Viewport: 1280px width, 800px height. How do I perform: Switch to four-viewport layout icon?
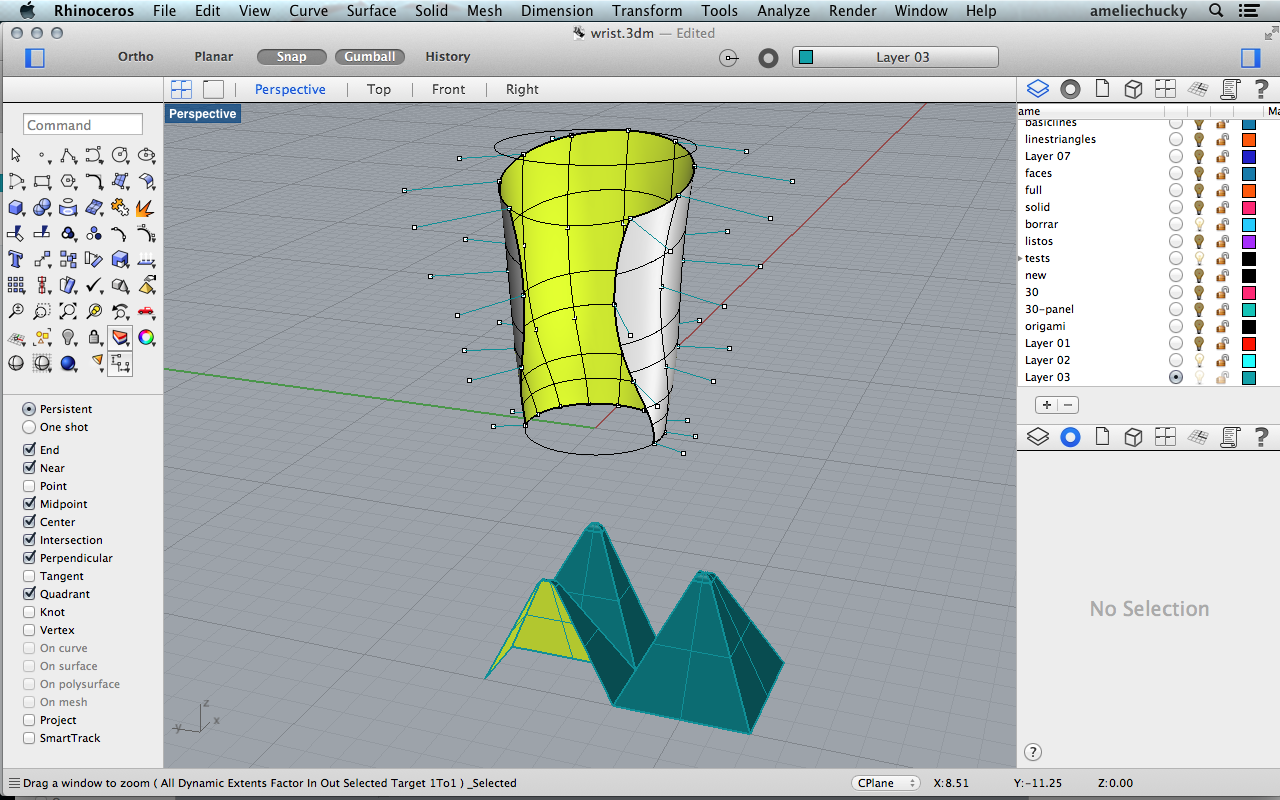tap(181, 89)
